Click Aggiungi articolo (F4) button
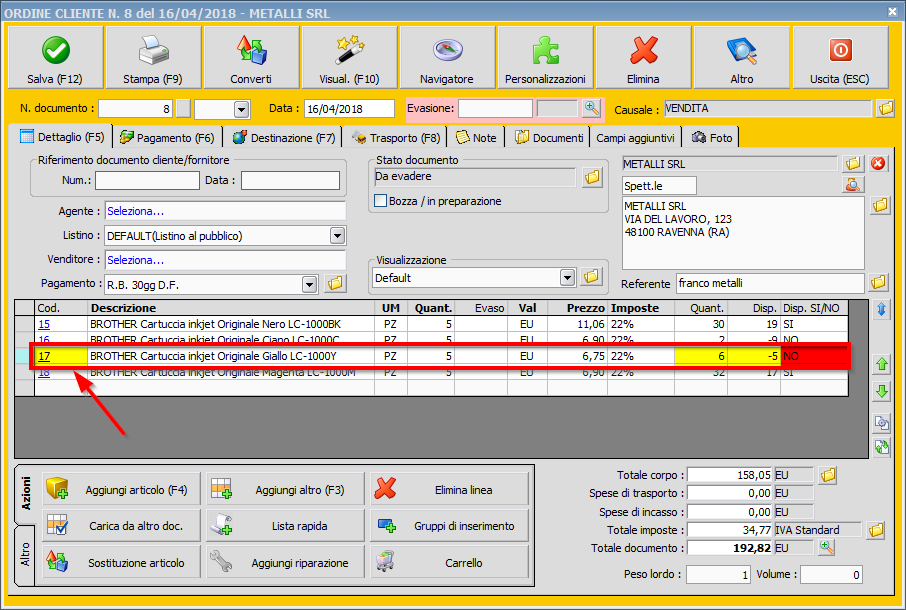Viewport: 906px width, 610px height. pos(121,489)
